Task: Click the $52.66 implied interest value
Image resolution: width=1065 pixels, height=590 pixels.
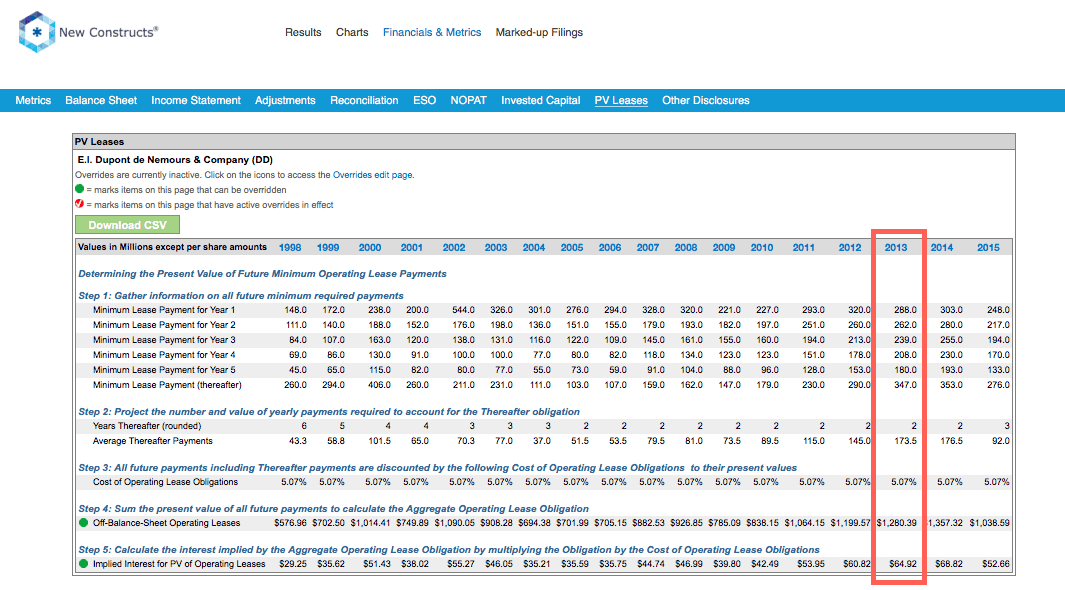Action: coord(995,564)
